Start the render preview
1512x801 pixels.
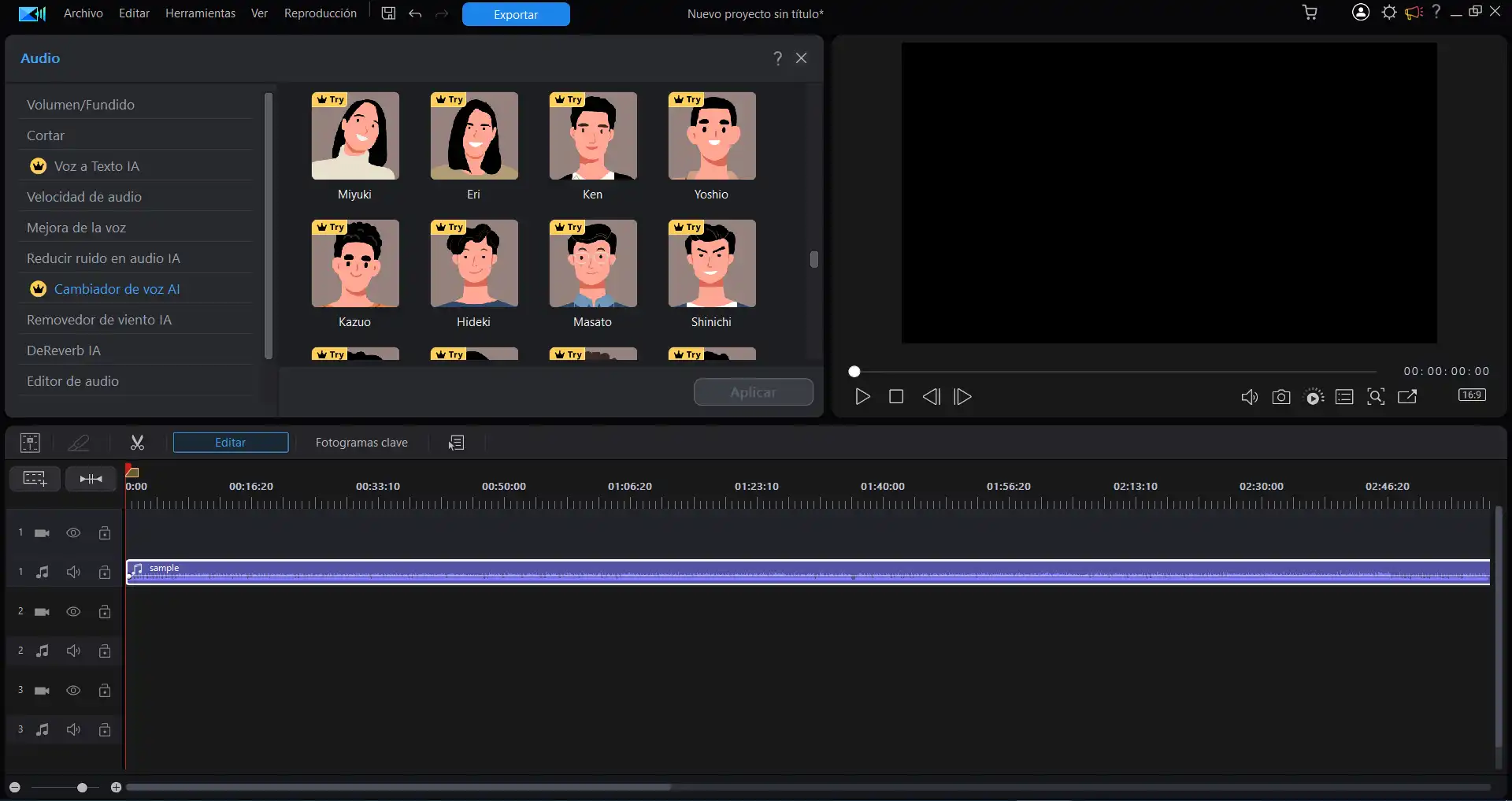point(1314,396)
